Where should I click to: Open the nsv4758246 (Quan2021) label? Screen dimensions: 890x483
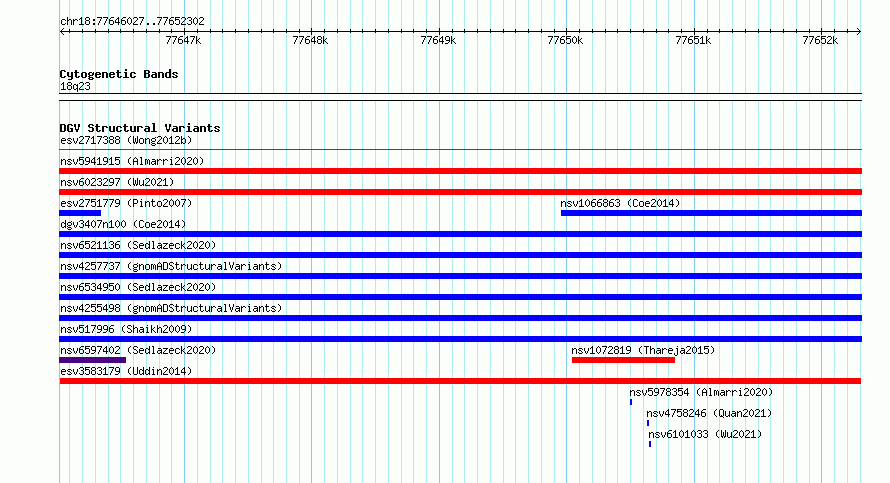709,413
